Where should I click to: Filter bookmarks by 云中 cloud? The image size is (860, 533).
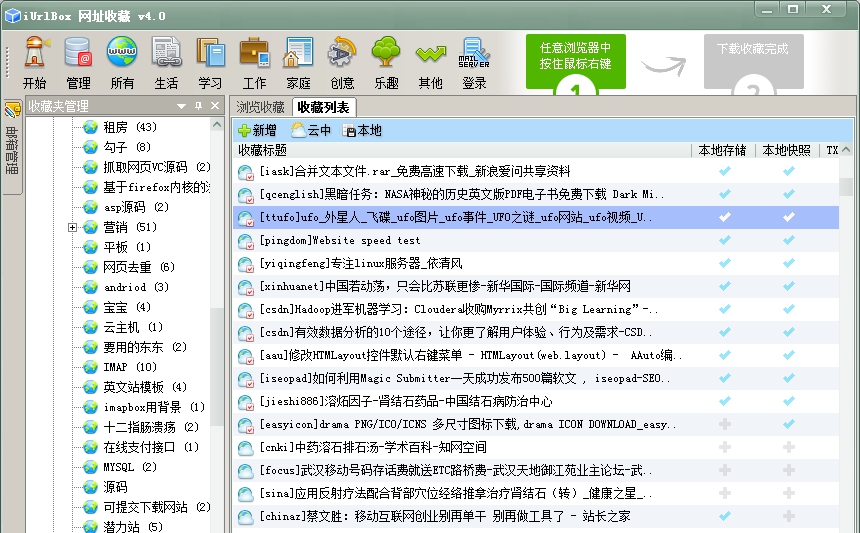point(312,131)
